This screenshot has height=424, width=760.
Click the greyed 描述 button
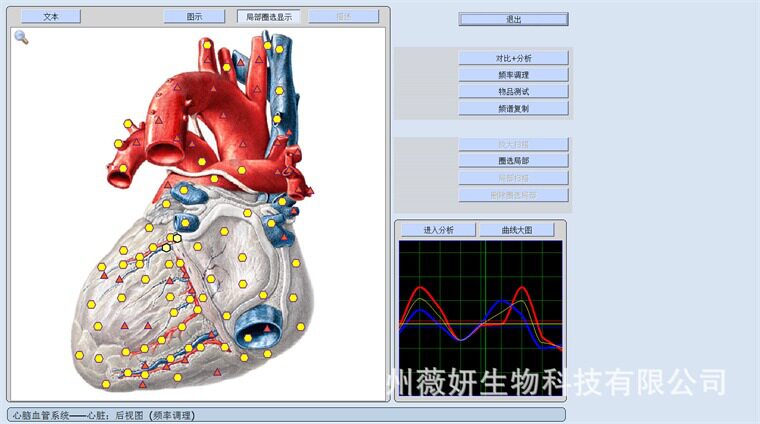tap(343, 16)
